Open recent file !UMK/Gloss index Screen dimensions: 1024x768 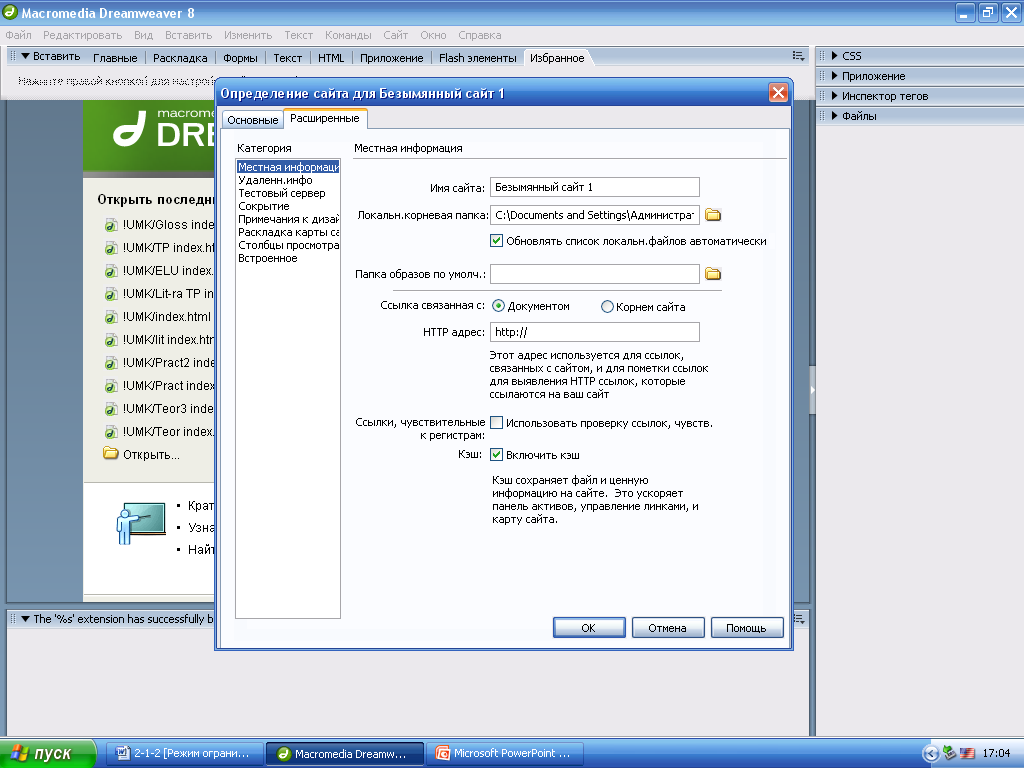pyautogui.click(x=159, y=225)
